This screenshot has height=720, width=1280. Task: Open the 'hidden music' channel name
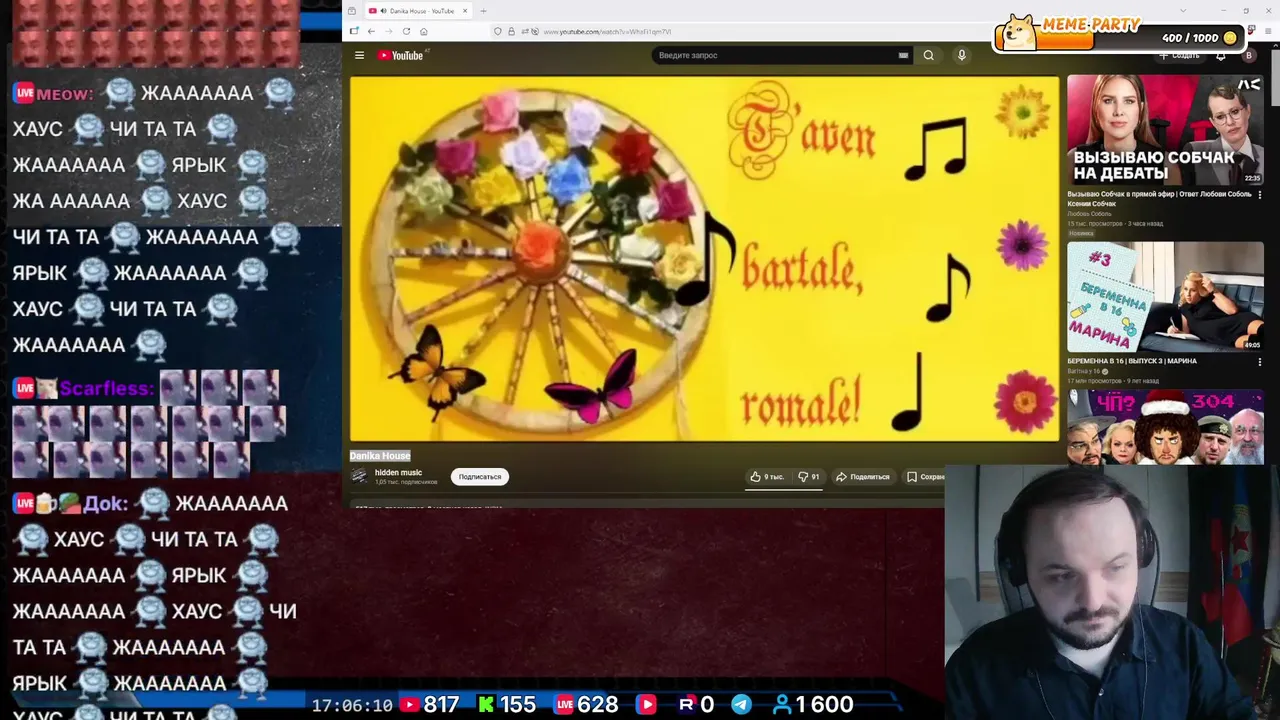[399, 472]
